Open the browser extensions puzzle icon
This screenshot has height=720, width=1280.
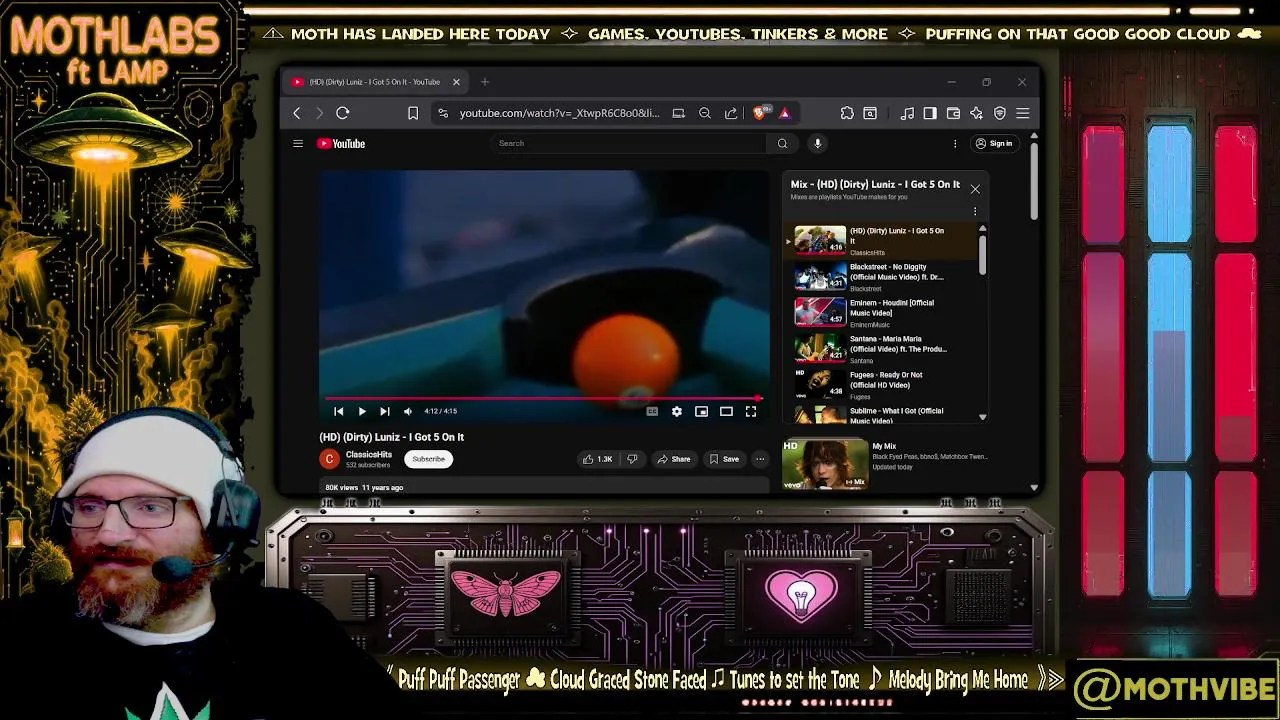pyautogui.click(x=847, y=113)
